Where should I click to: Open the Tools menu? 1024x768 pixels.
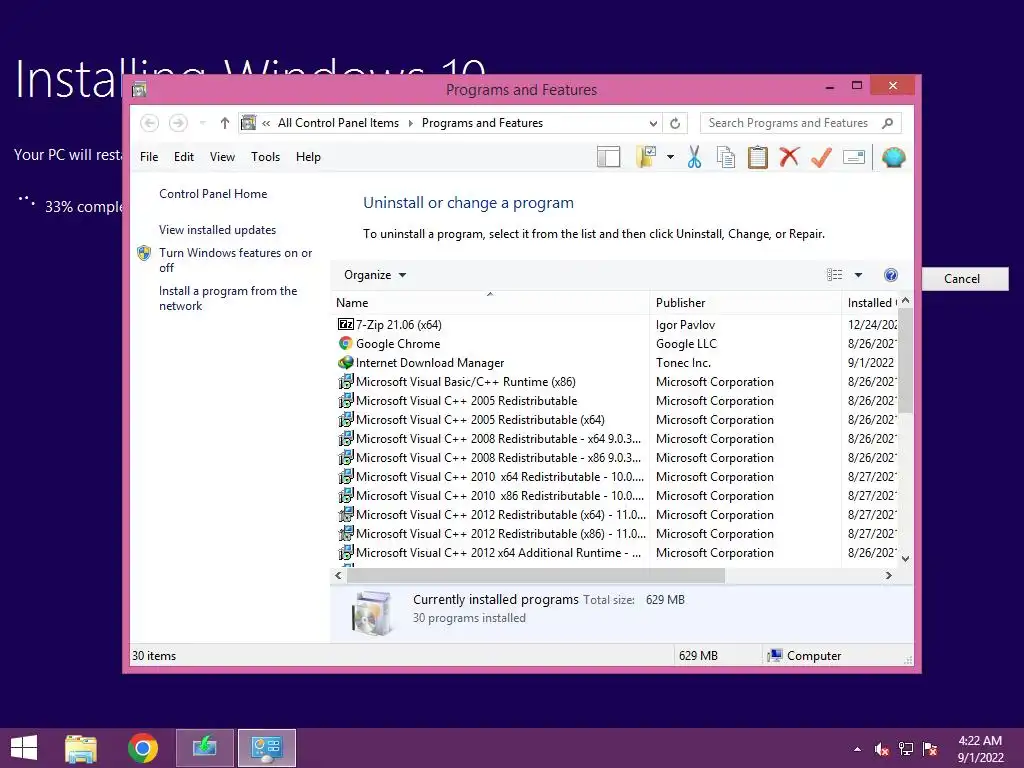pyautogui.click(x=265, y=157)
